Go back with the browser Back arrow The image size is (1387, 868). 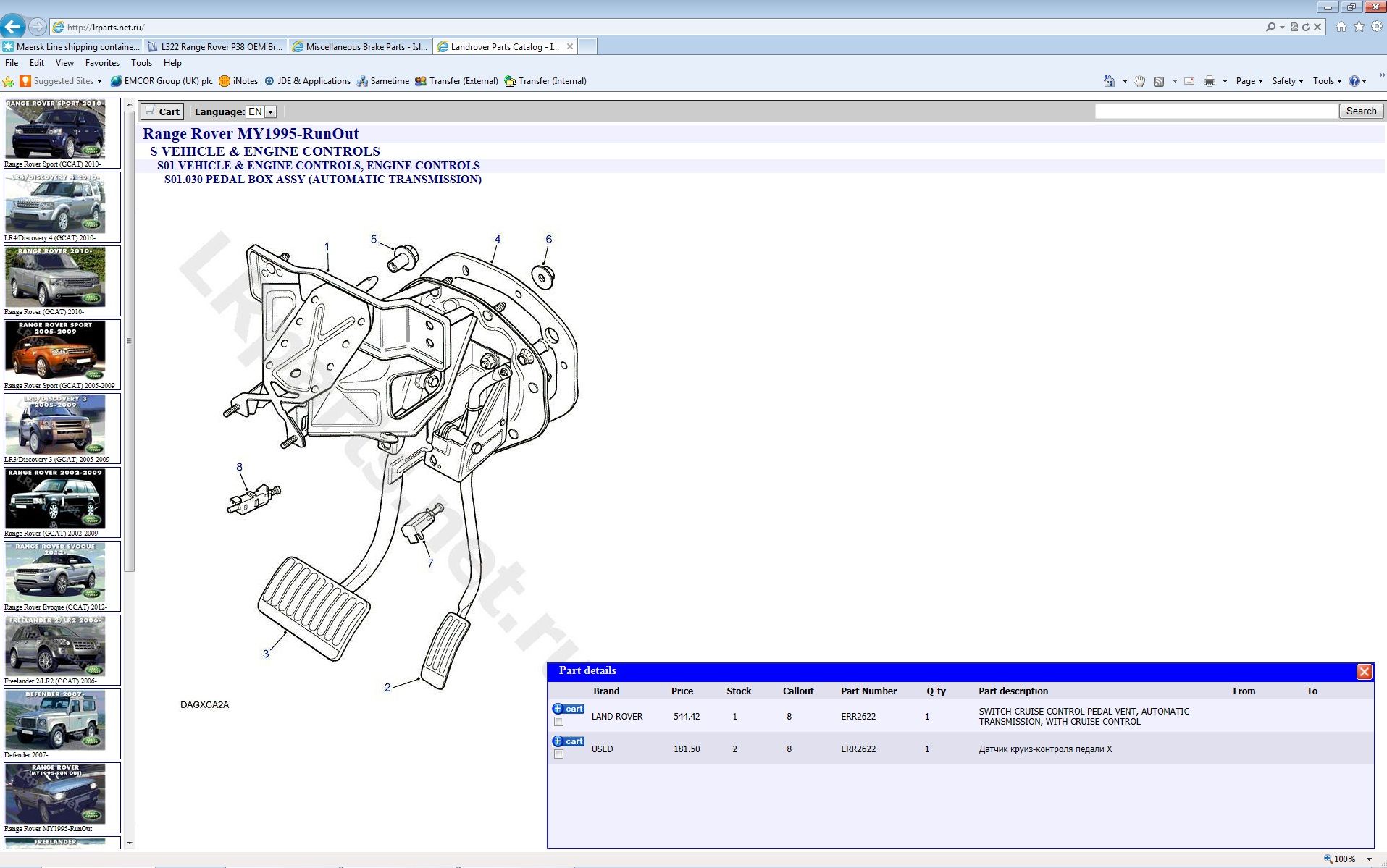tap(12, 27)
